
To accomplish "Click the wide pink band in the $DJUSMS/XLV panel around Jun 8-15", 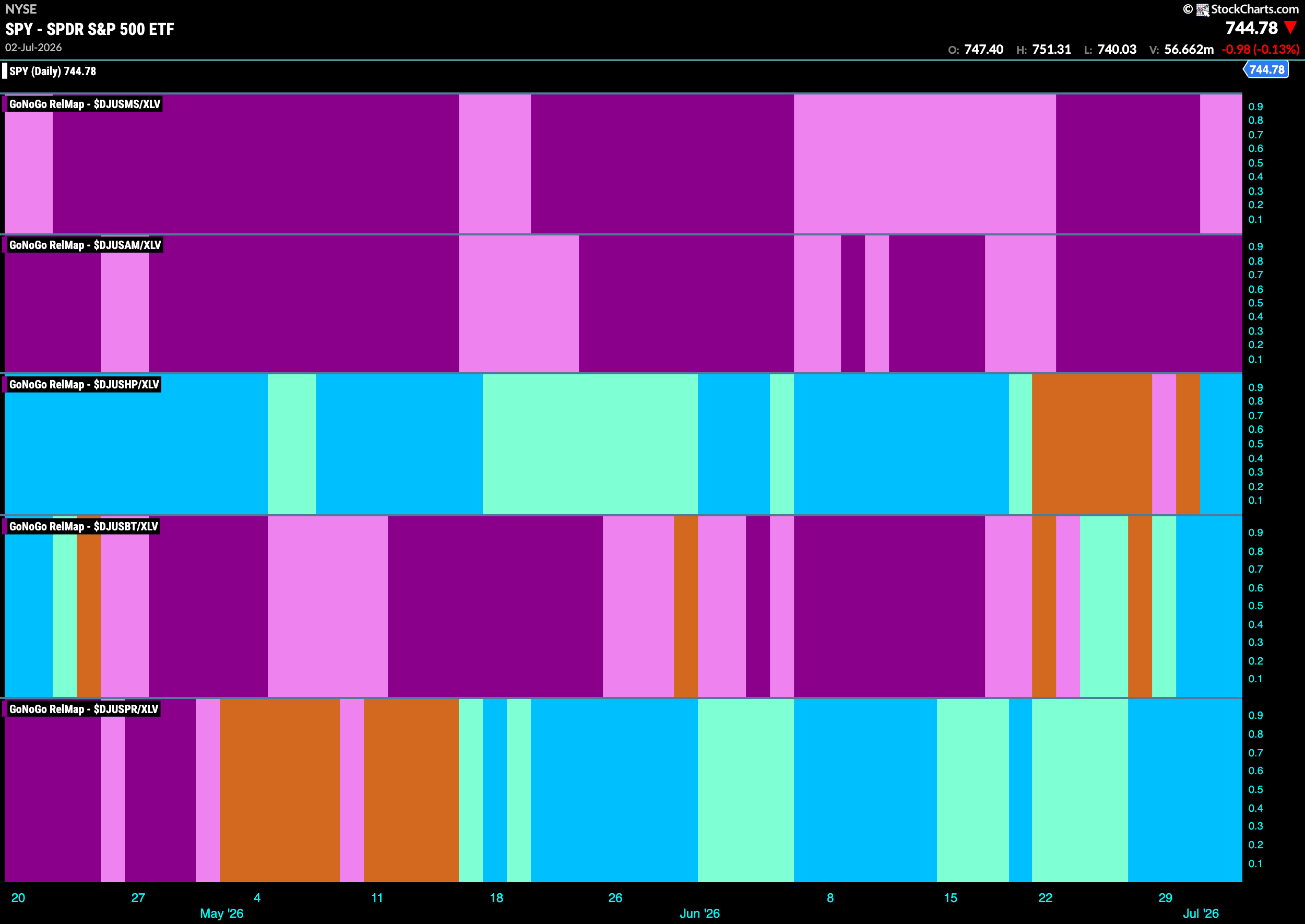I will click(x=924, y=164).
